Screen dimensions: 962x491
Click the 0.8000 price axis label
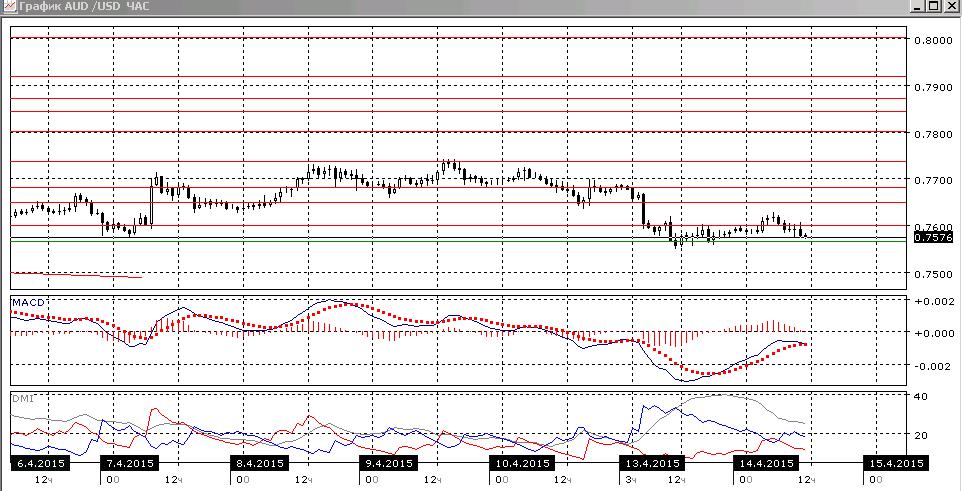(x=933, y=41)
